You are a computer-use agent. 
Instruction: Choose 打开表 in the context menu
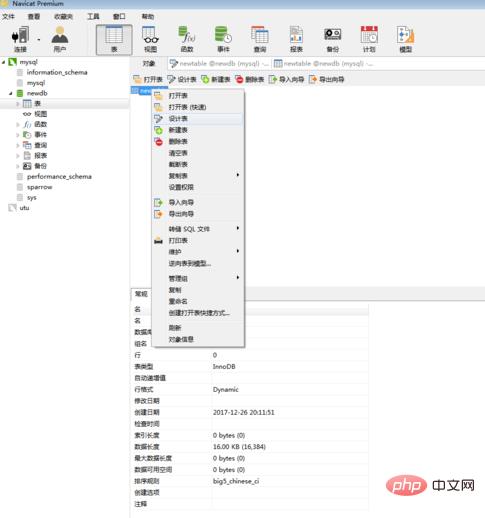[x=198, y=96]
